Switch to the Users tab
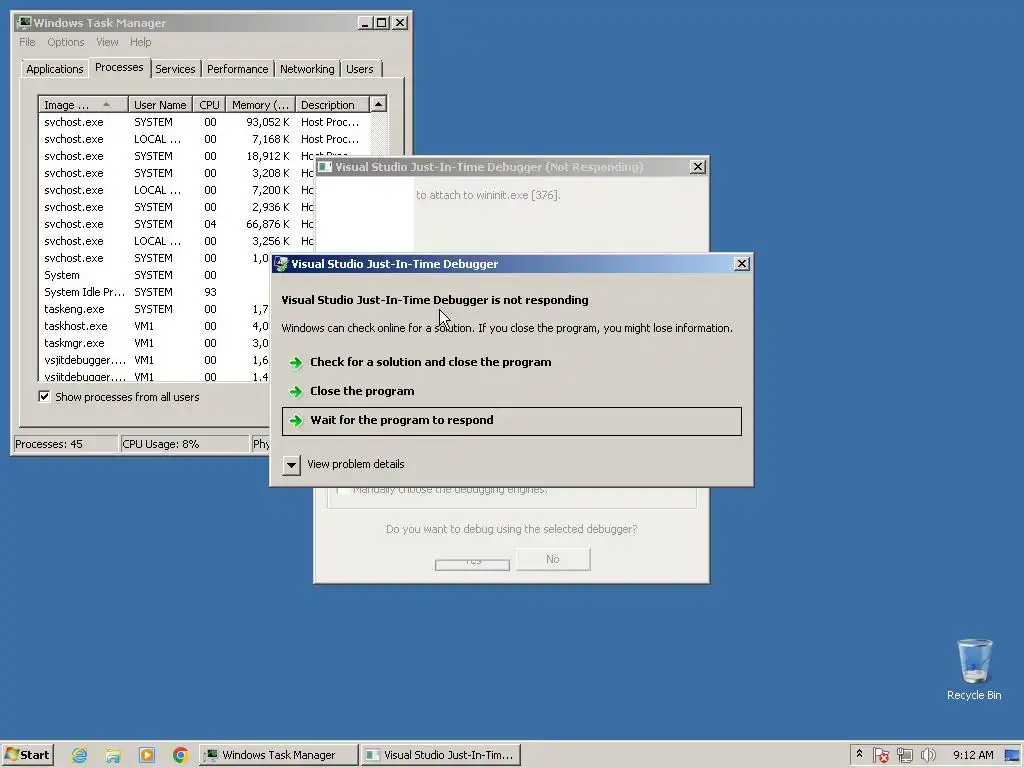Screen dimensions: 1024x768 tap(360, 69)
